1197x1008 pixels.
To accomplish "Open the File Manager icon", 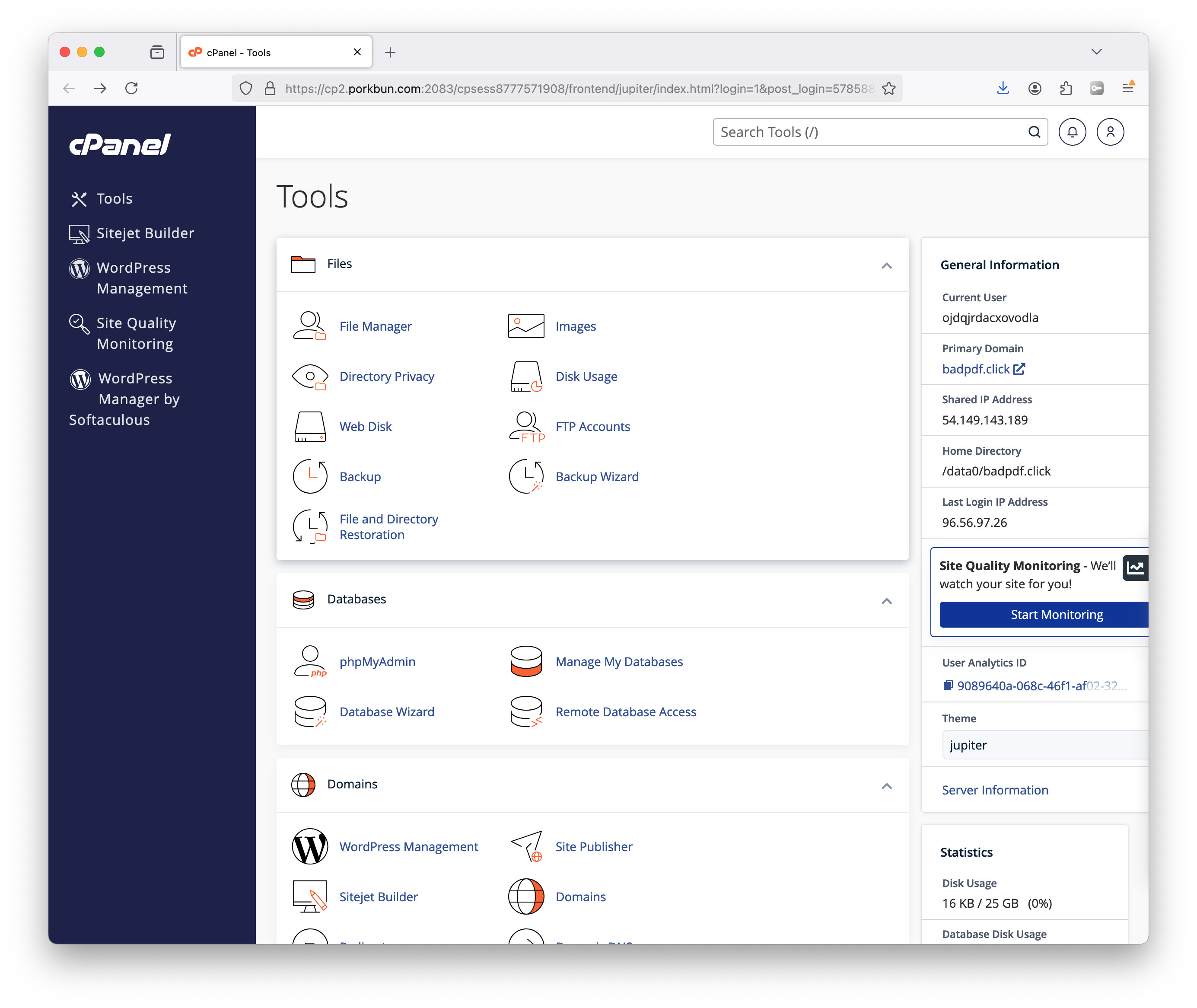I will [x=309, y=326].
